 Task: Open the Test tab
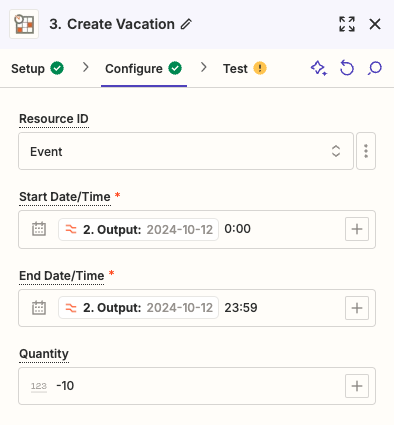pyautogui.click(x=245, y=69)
